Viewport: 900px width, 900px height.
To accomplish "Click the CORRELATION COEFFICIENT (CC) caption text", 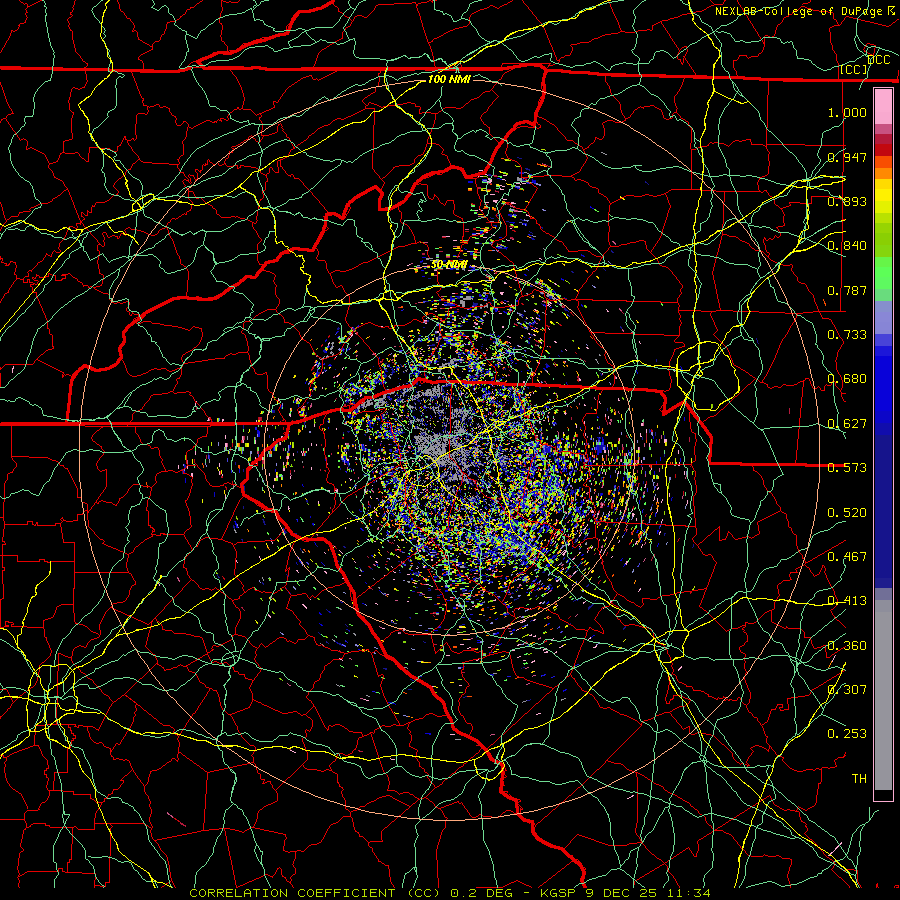I will pos(315,893).
